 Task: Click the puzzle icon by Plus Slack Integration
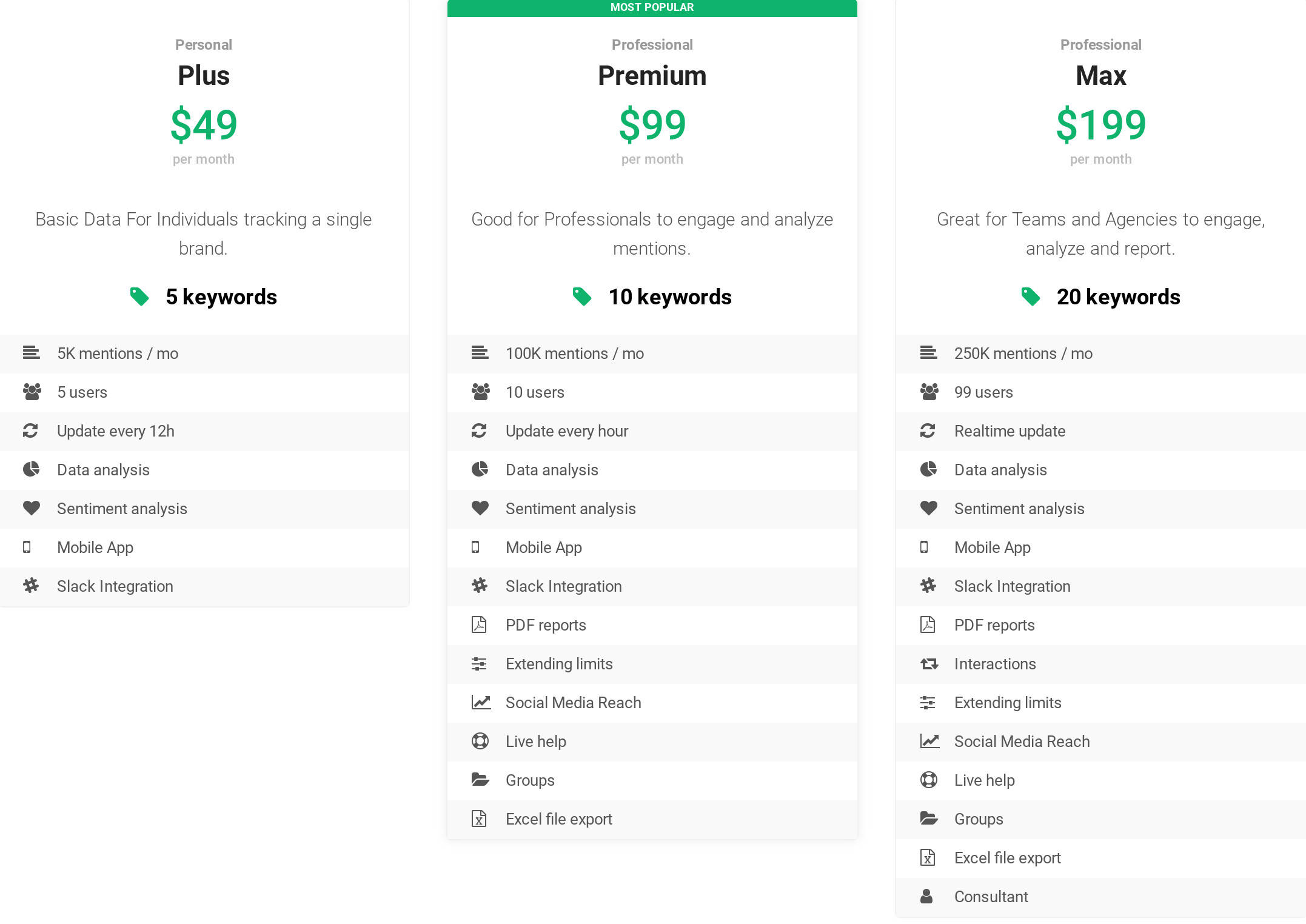31,586
